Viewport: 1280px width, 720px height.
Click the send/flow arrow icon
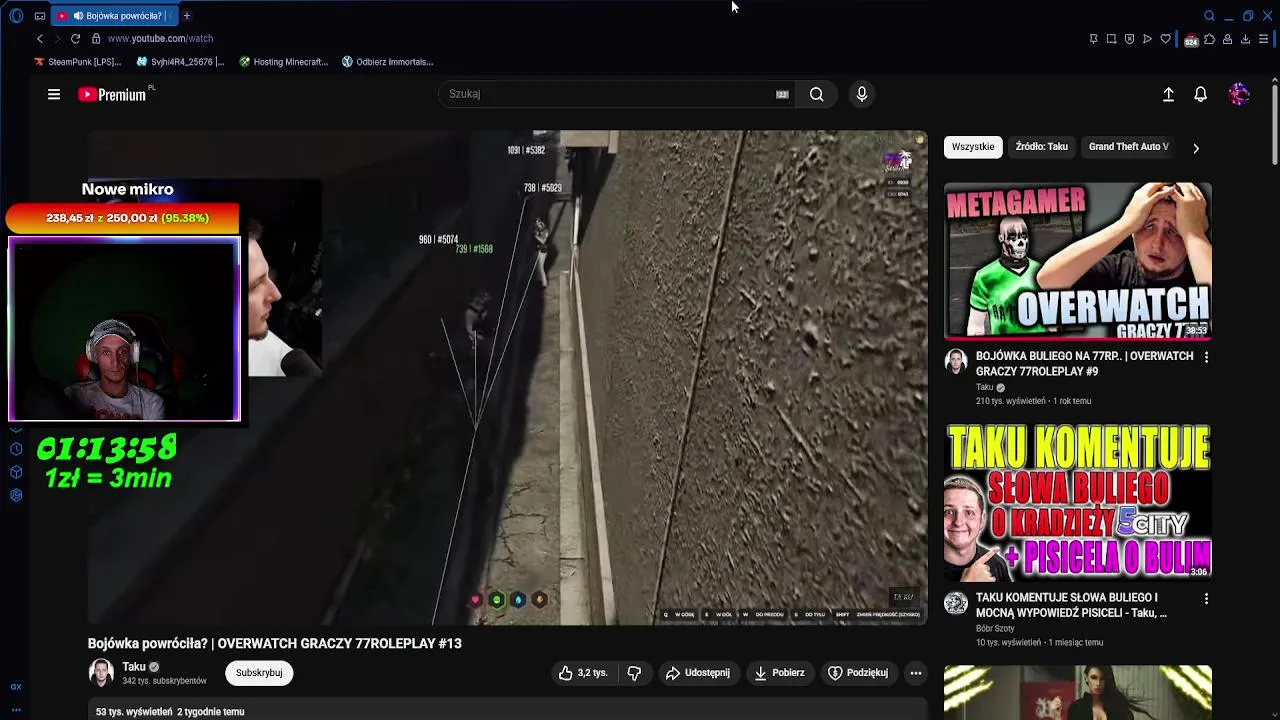coord(1147,39)
